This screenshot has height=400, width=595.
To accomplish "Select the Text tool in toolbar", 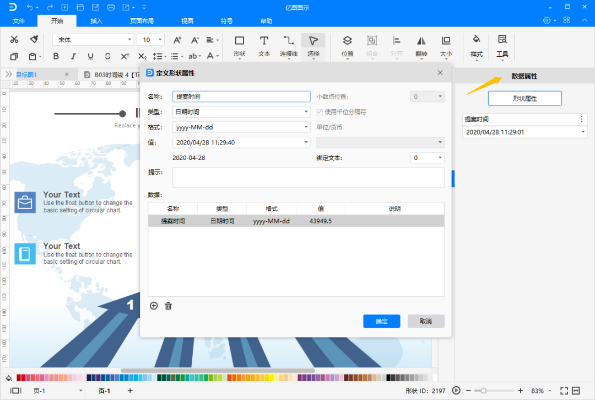I will 264,46.
